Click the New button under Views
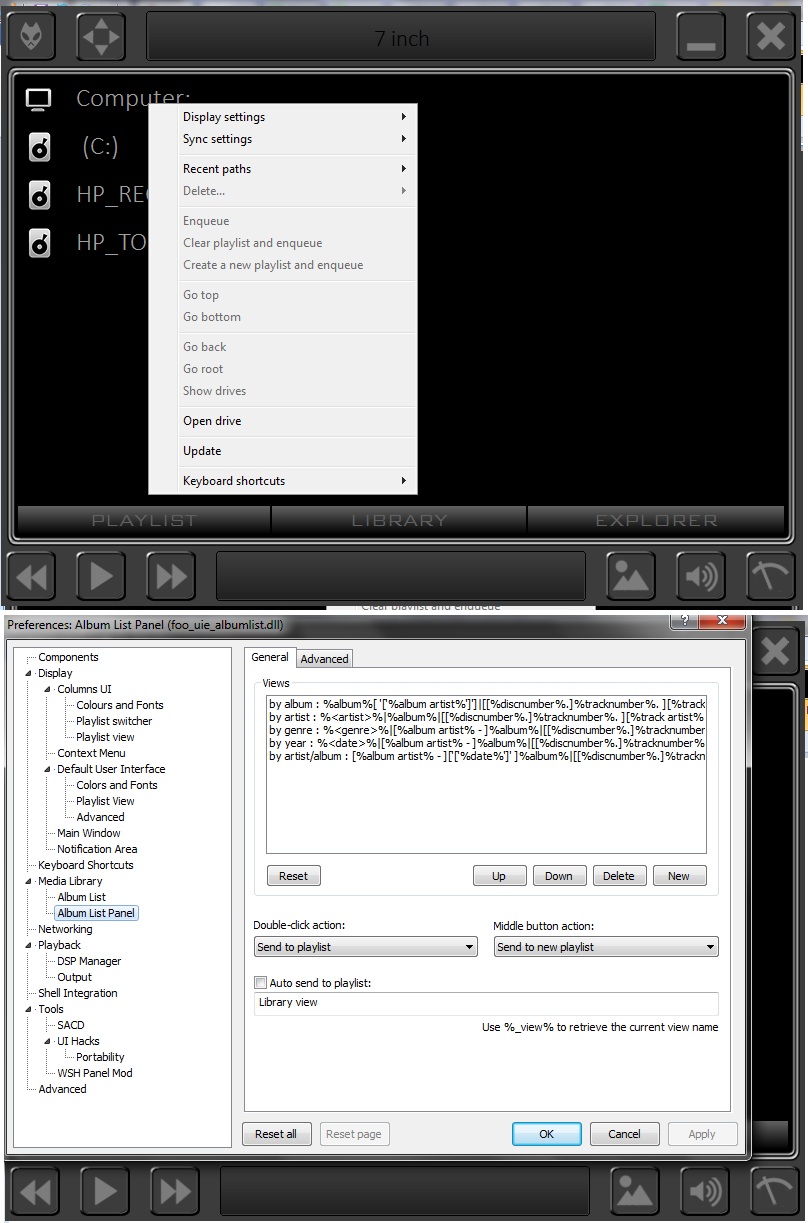Image resolution: width=808 pixels, height=1223 pixels. tap(679, 876)
